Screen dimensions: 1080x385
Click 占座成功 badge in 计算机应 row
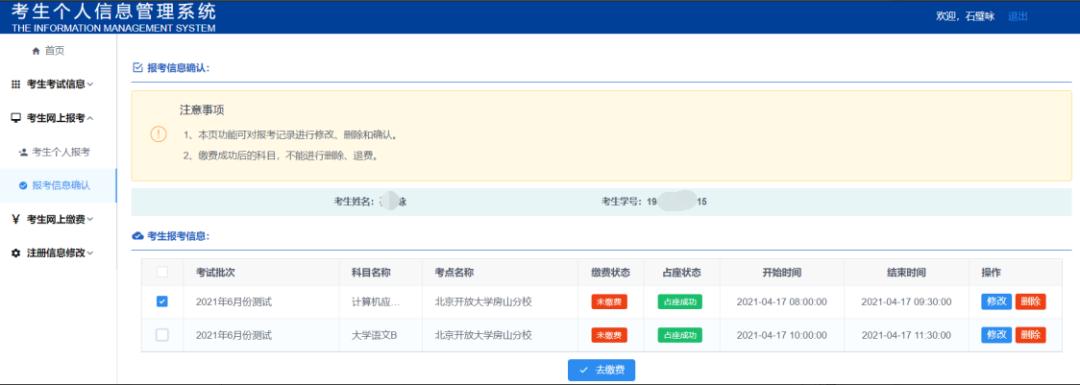[x=680, y=302]
